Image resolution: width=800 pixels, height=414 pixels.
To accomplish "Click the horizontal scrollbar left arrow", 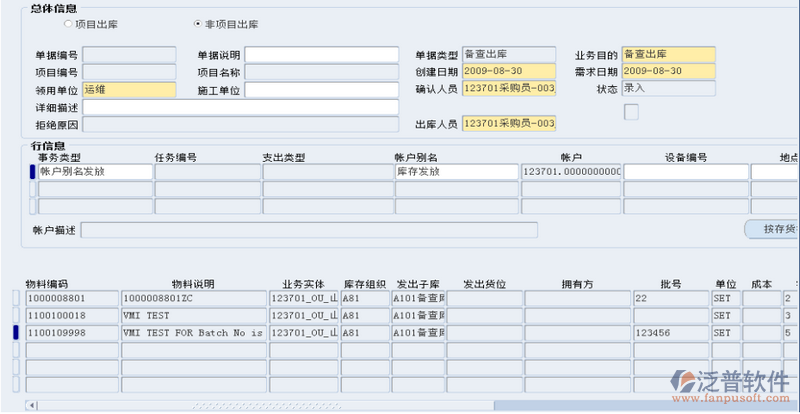I will pyautogui.click(x=32, y=406).
